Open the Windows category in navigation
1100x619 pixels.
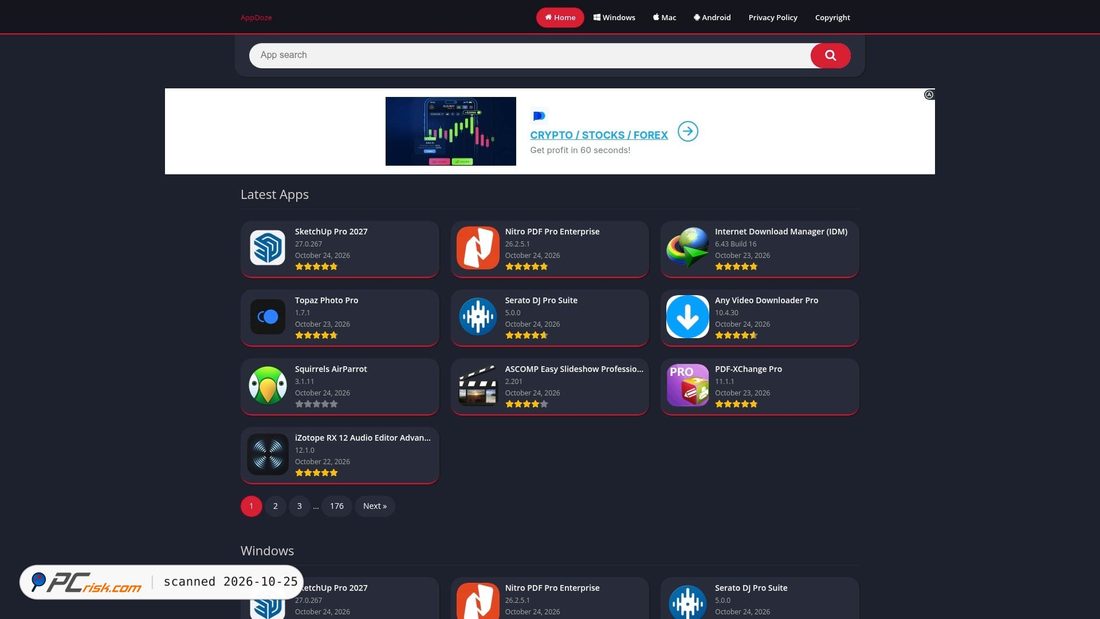(x=614, y=18)
